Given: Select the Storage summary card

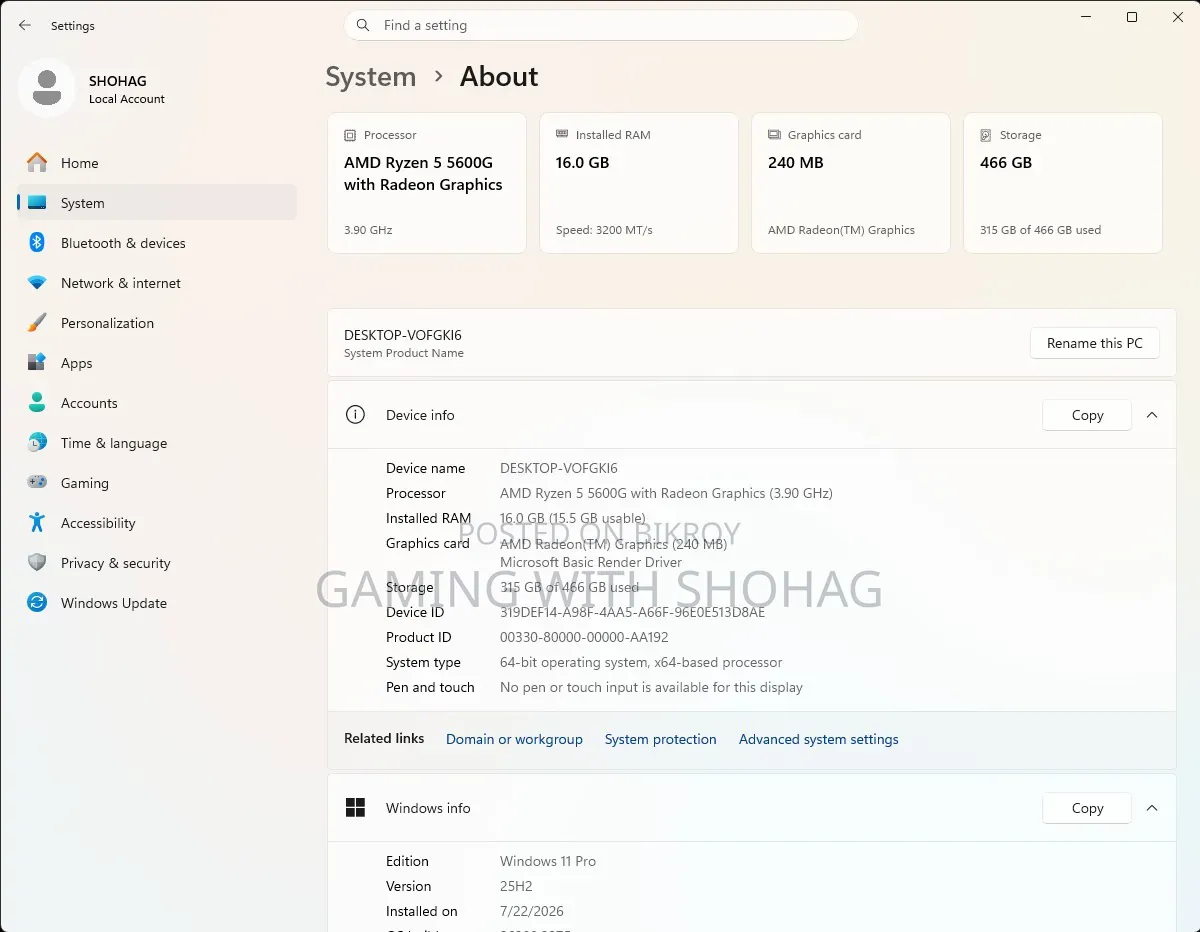Looking at the screenshot, I should tap(1063, 183).
